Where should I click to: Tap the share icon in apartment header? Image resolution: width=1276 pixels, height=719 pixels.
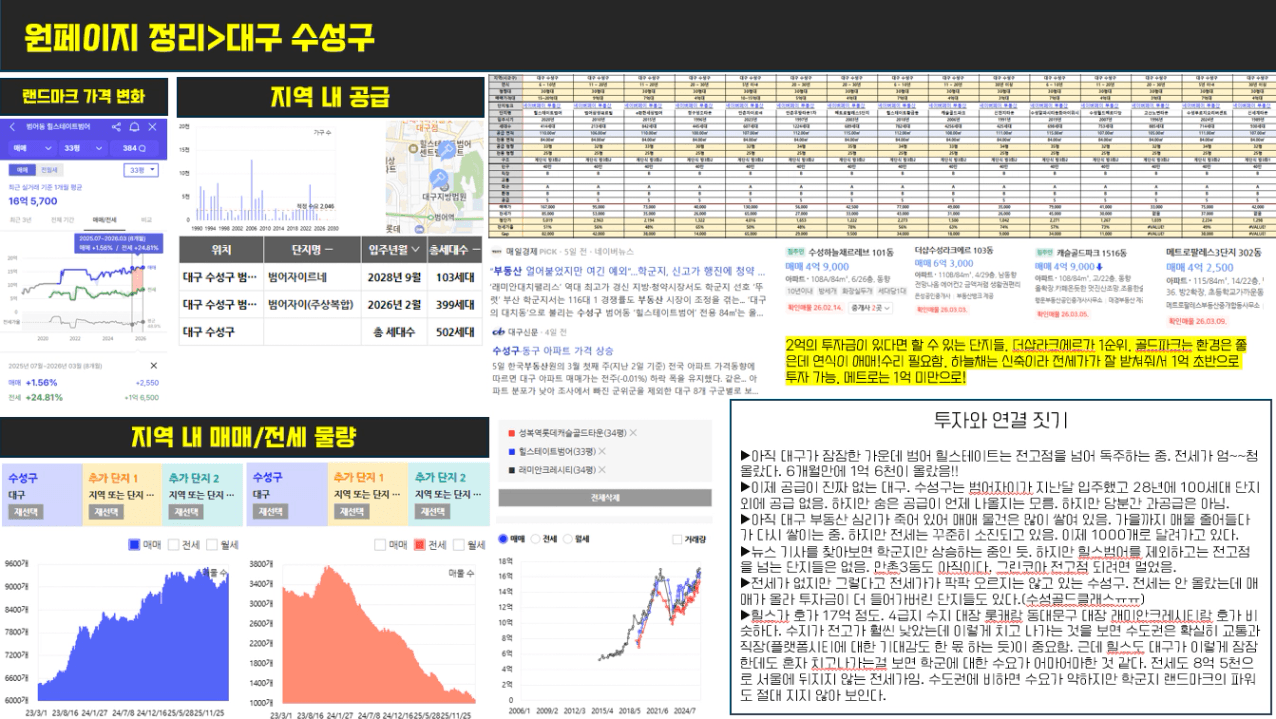click(116, 127)
